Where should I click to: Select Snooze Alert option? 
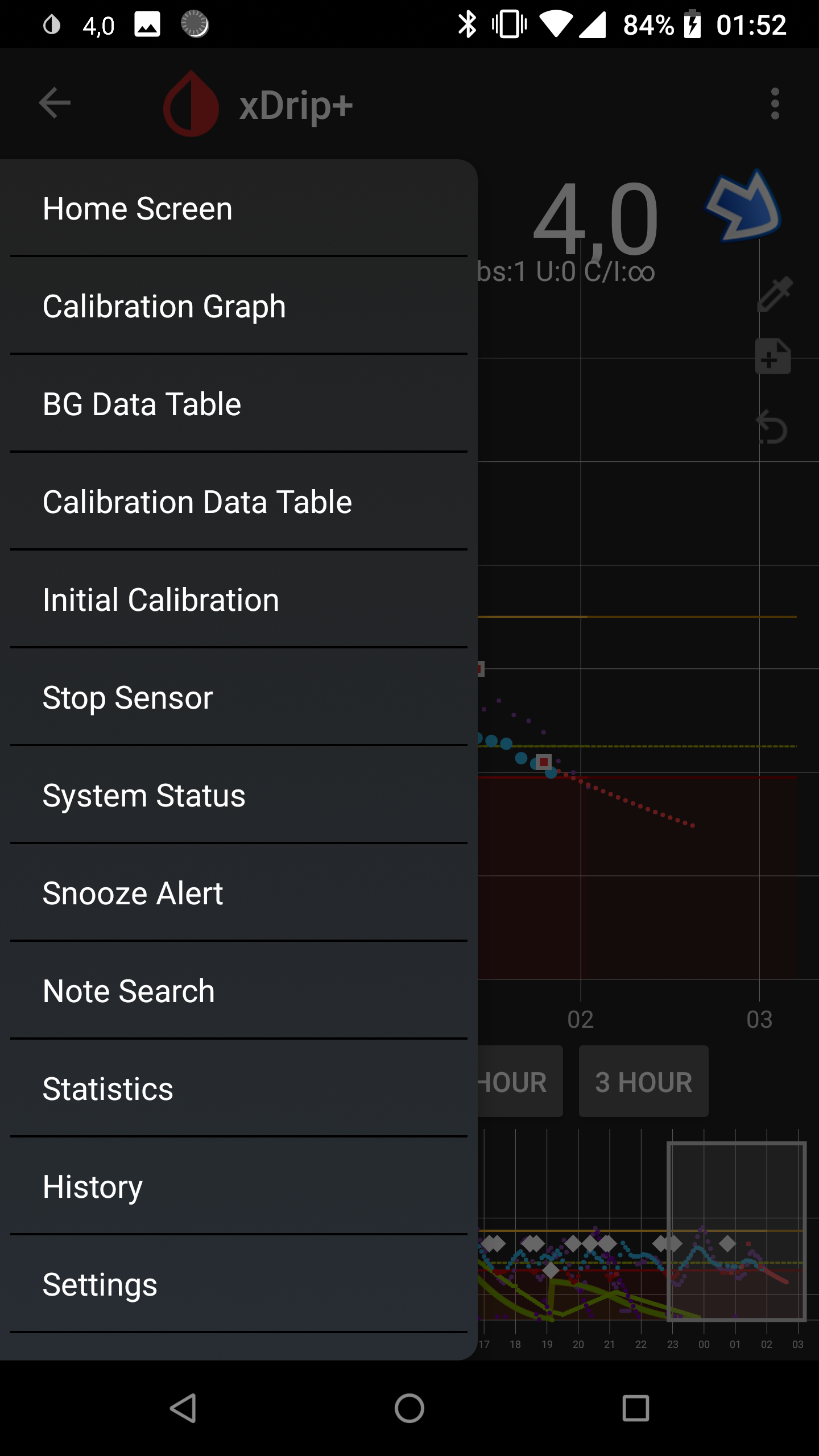[x=239, y=893]
